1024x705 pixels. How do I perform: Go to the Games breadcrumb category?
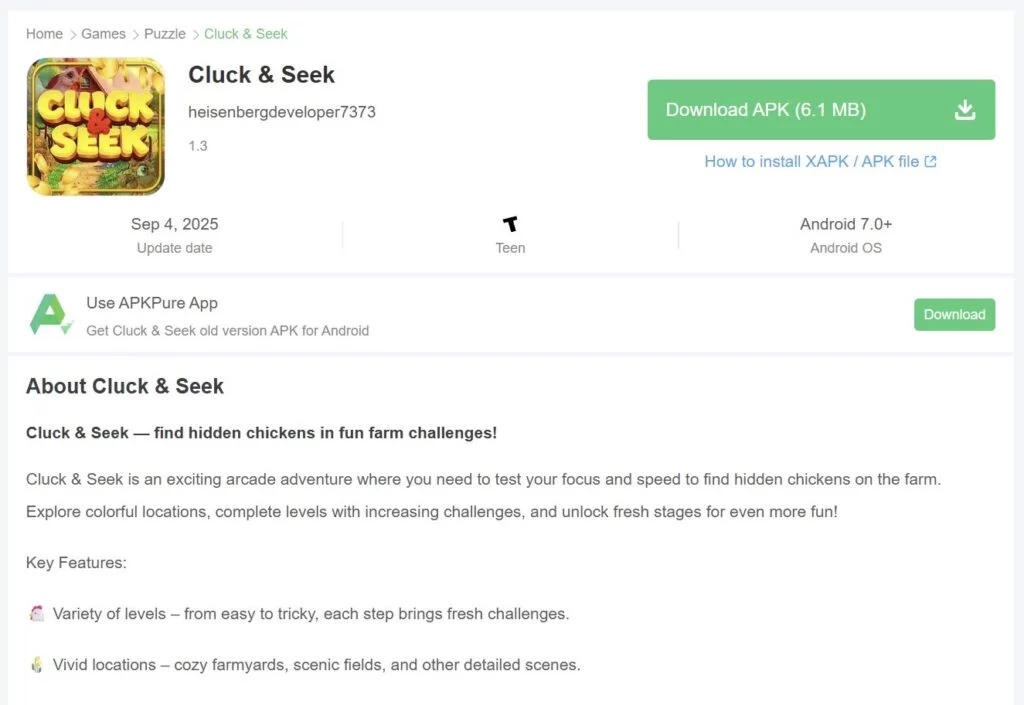(103, 34)
